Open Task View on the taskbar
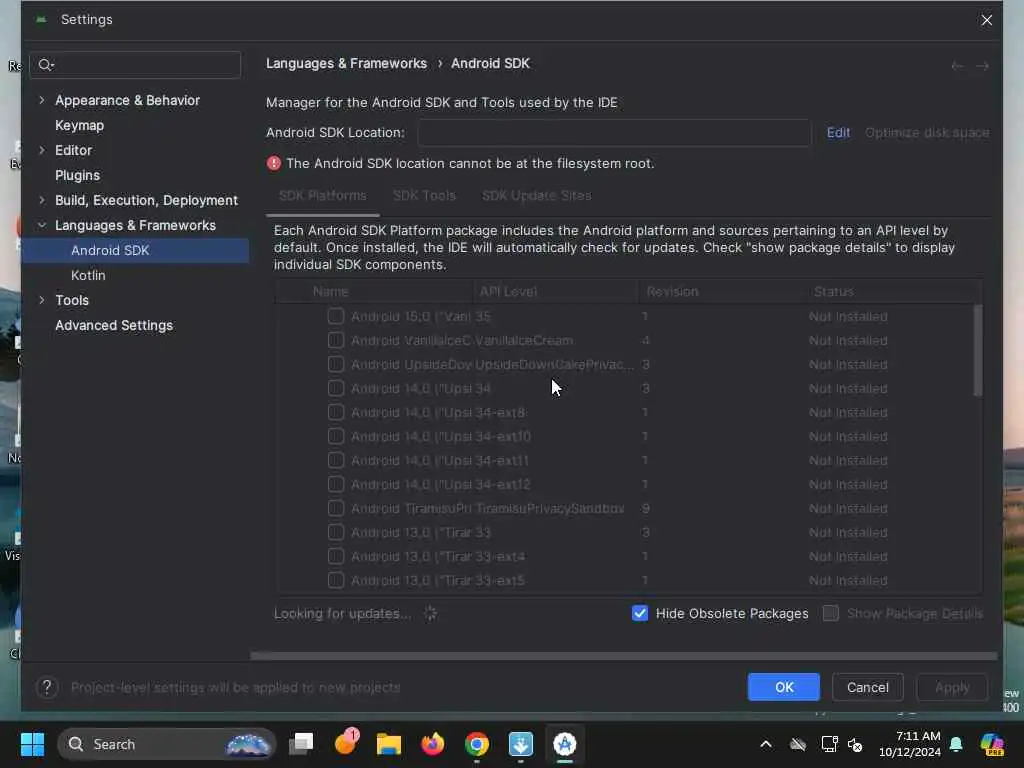This screenshot has width=1024, height=768. coord(301,744)
